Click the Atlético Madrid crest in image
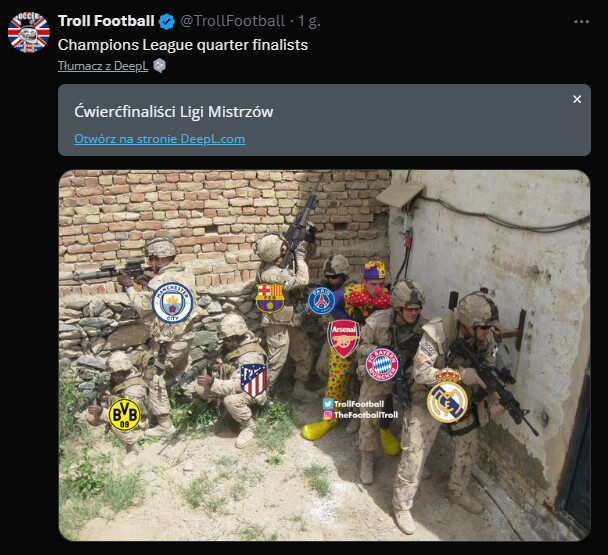The image size is (608, 555). pyautogui.click(x=254, y=380)
